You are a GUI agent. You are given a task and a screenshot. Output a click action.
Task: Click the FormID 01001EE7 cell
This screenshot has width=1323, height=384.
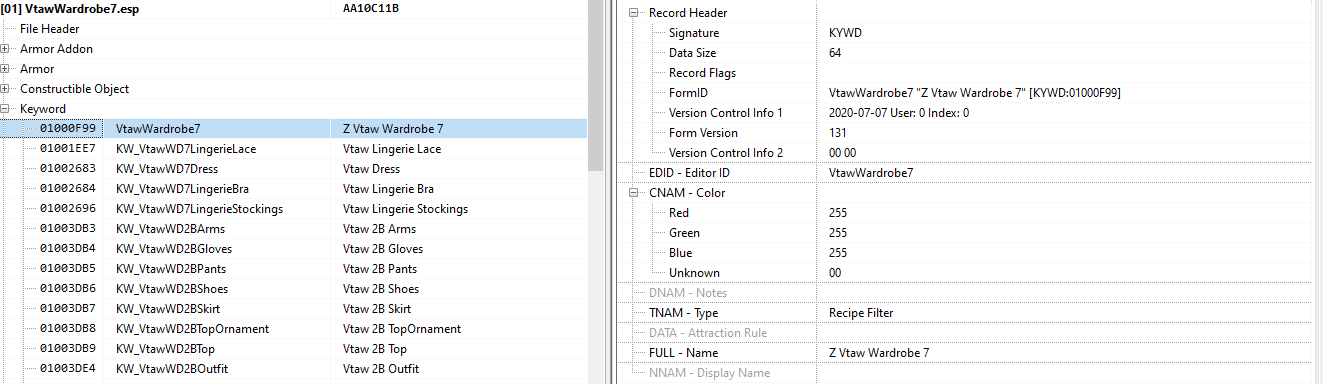68,149
